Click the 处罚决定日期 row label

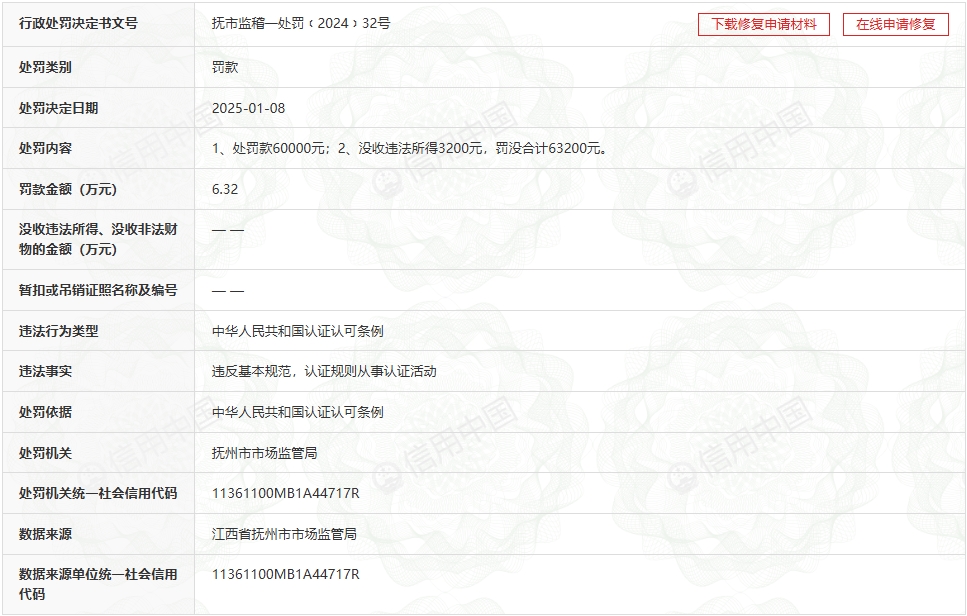(x=59, y=108)
